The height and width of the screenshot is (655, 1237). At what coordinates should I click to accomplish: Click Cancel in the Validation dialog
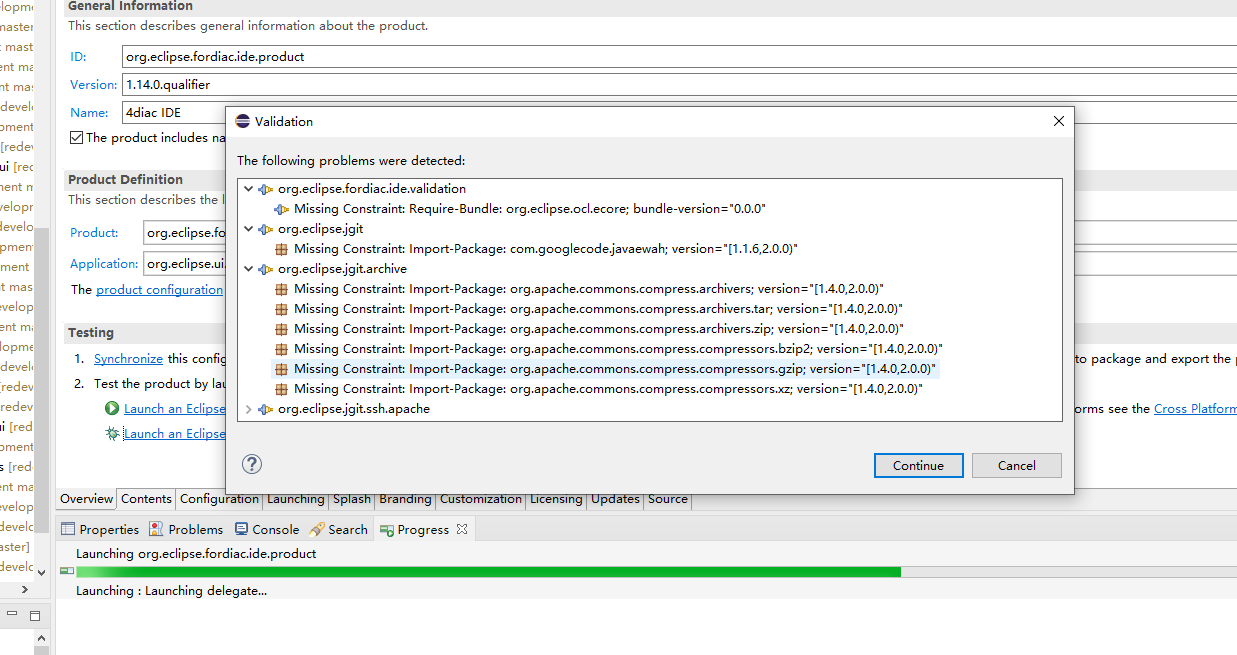click(1017, 465)
